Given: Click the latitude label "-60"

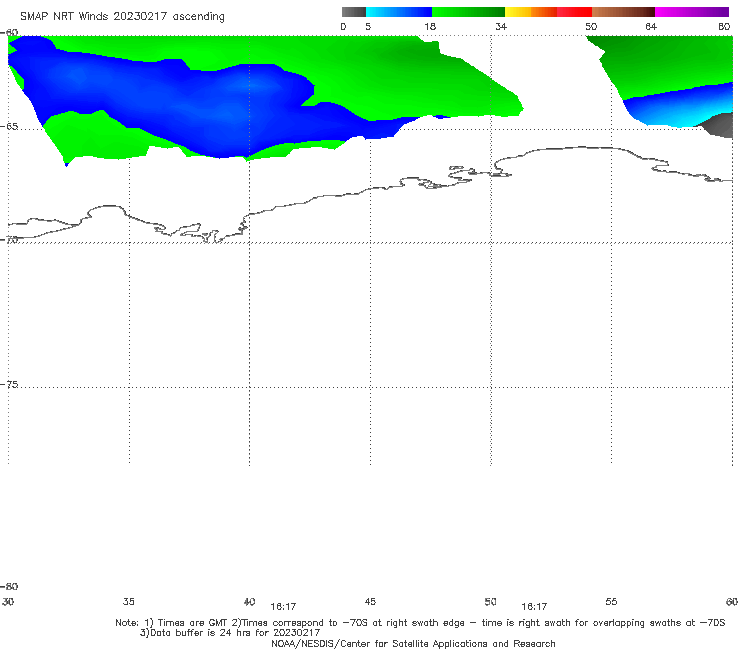Looking at the screenshot, I should [x=9, y=32].
